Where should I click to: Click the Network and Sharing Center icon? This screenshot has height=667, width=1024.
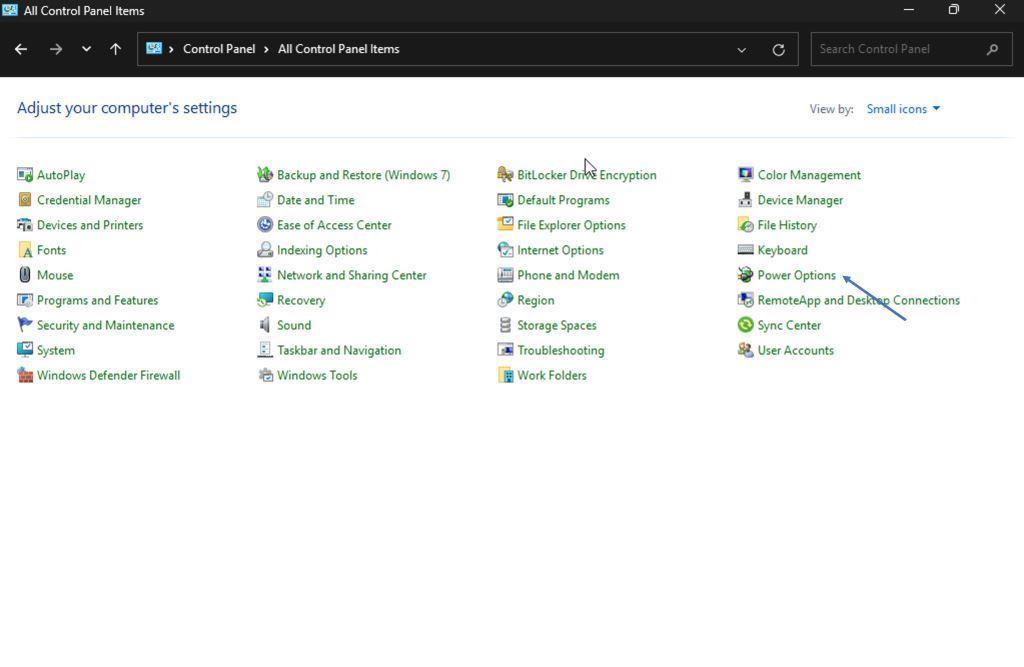click(x=264, y=275)
